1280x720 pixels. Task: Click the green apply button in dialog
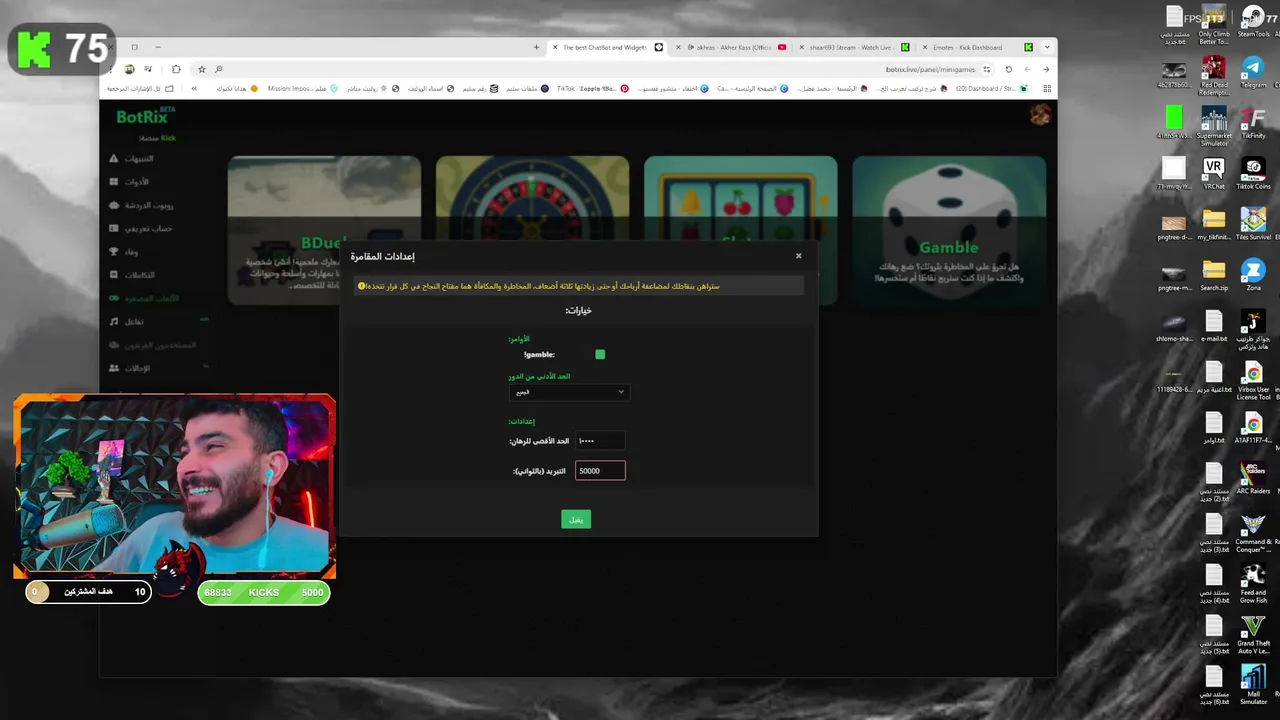(576, 519)
